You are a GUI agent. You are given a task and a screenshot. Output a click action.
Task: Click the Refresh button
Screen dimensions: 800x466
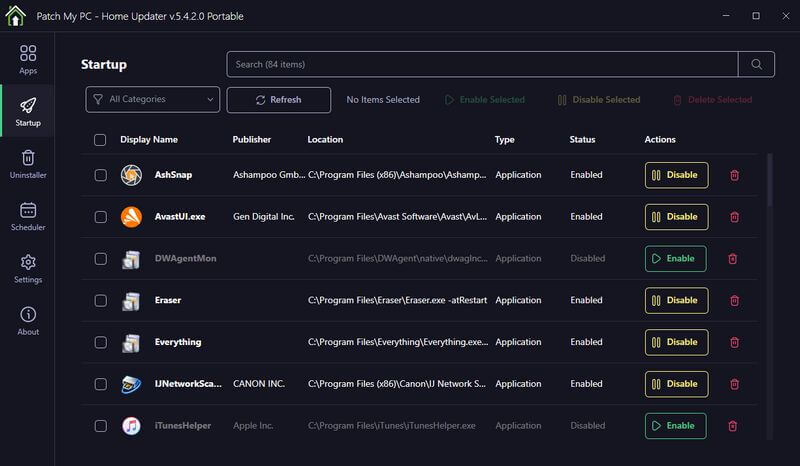pyautogui.click(x=278, y=100)
